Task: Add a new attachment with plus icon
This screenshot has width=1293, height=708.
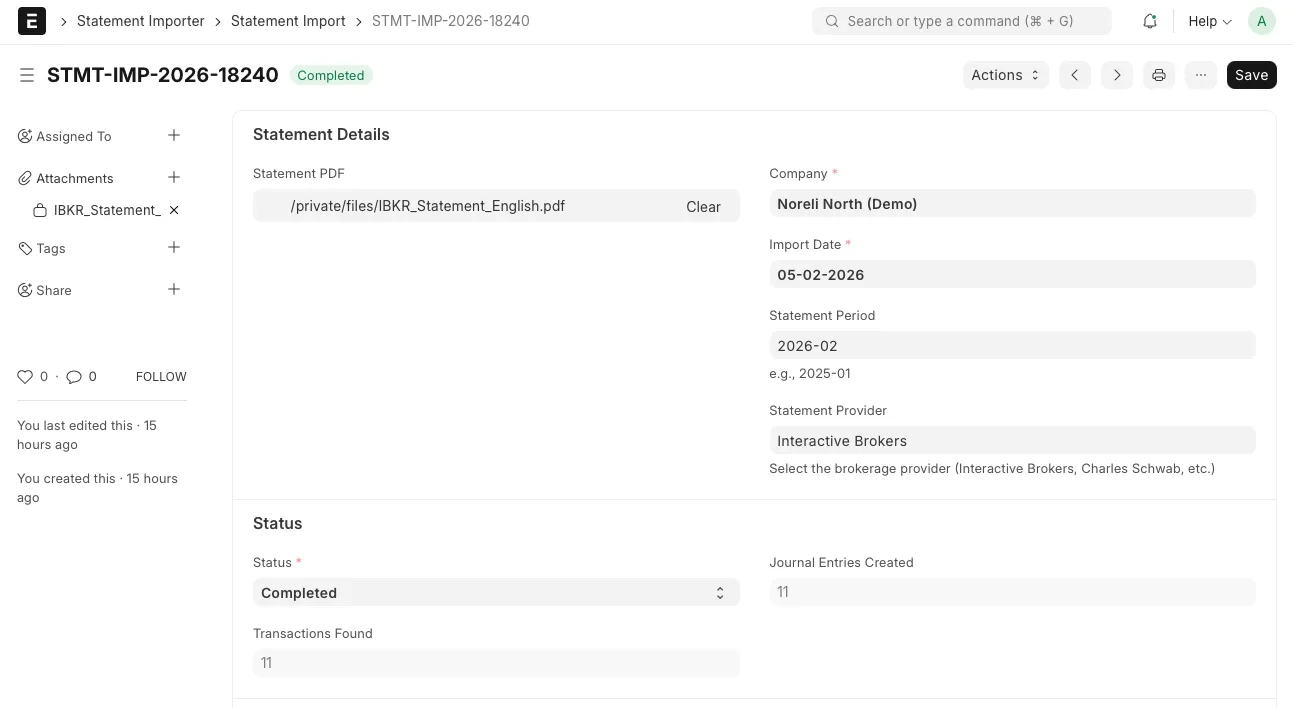Action: pos(174,178)
